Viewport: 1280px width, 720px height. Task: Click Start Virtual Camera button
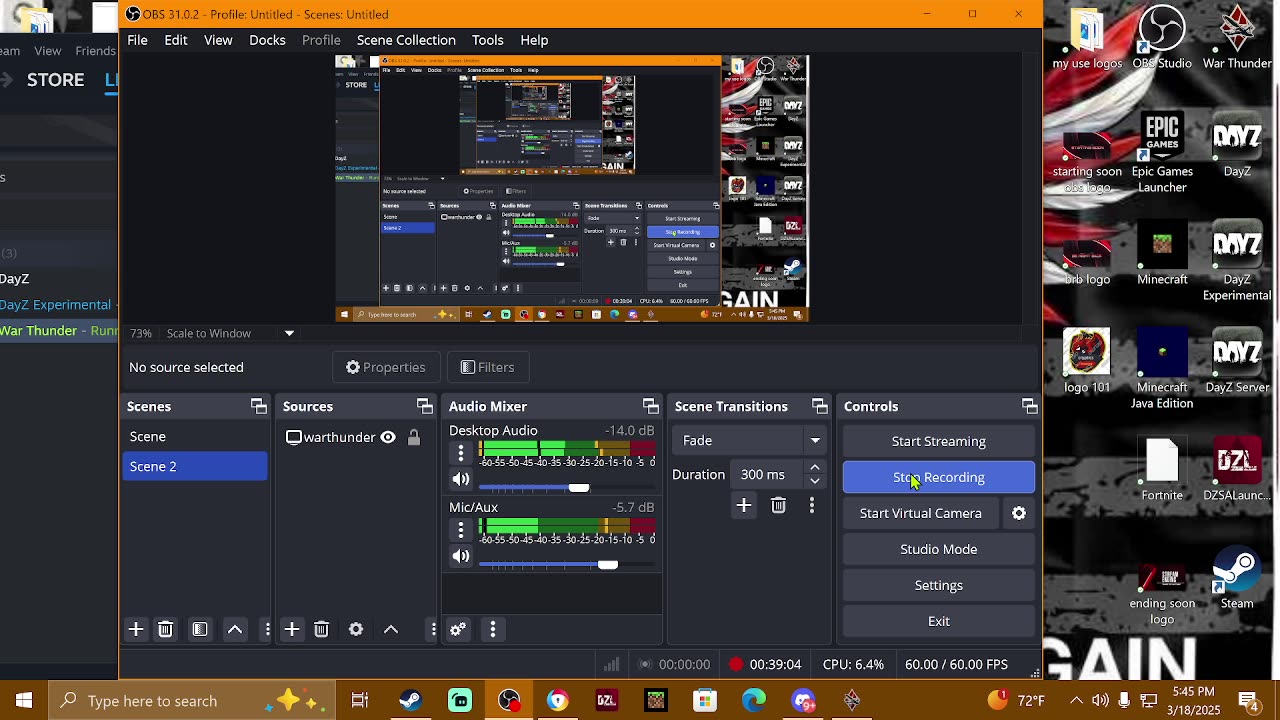(921, 513)
